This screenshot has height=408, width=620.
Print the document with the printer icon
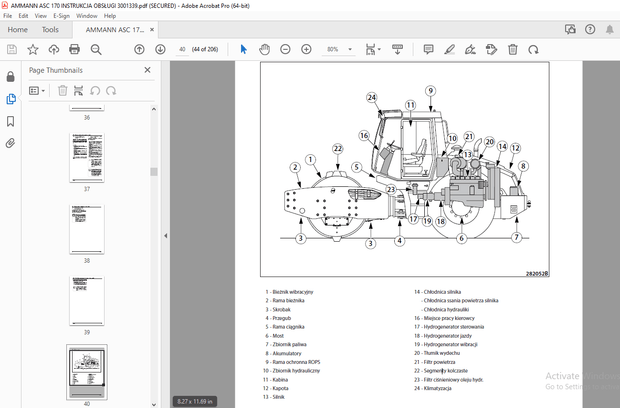pos(74,49)
